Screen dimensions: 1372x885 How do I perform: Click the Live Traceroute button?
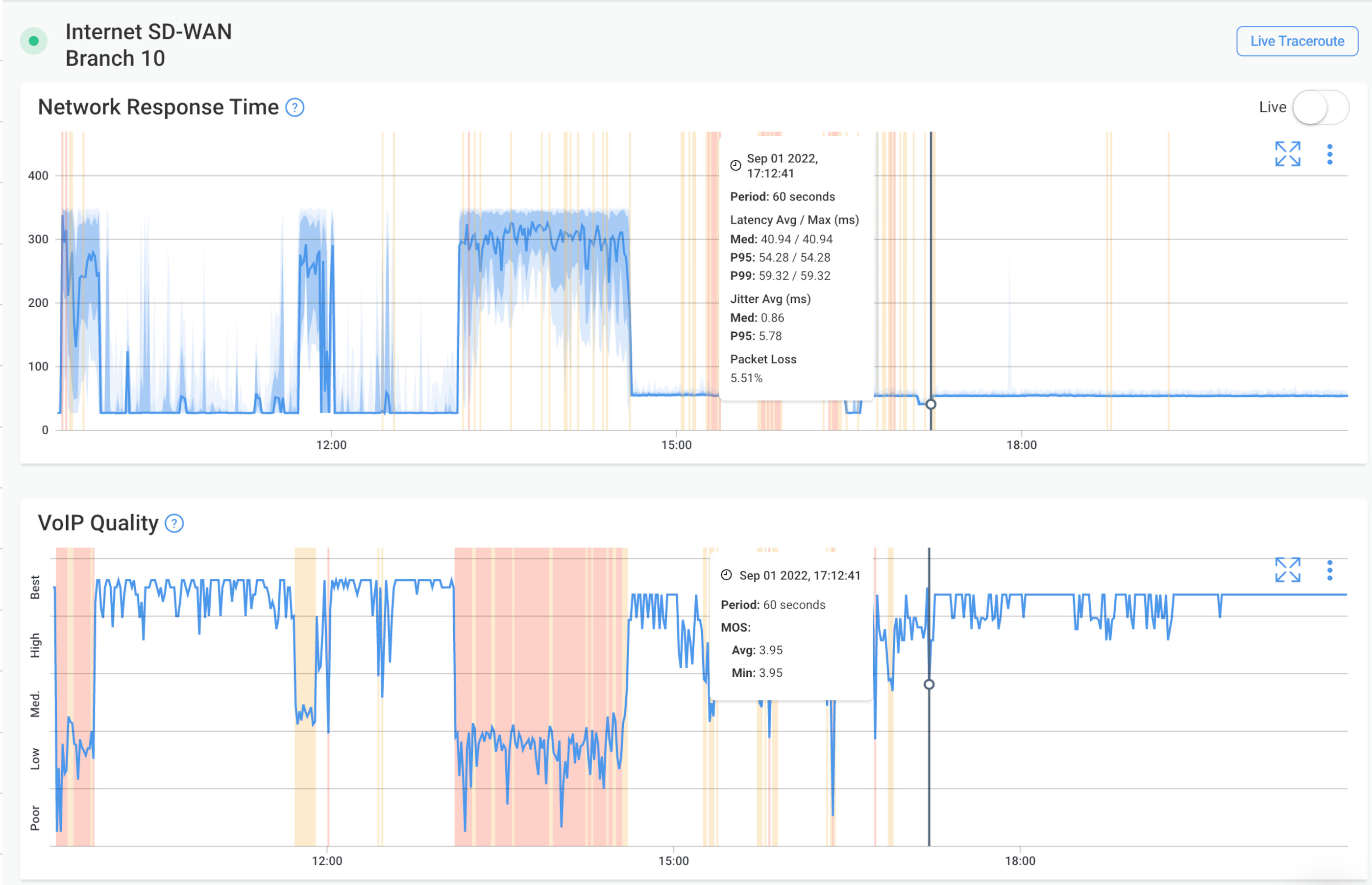(x=1297, y=41)
